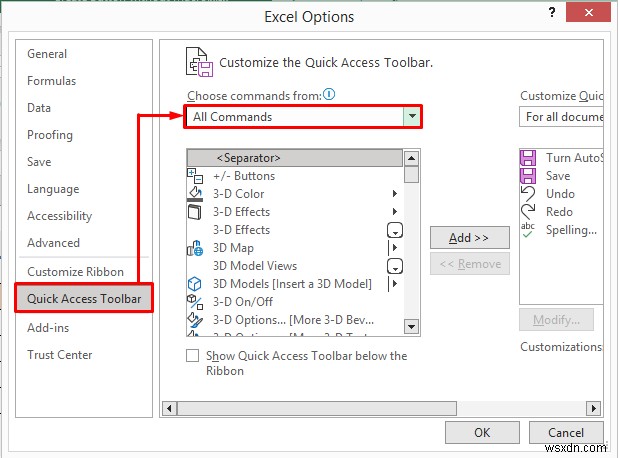
Task: Expand the first 3-D Effects submenu arrow
Action: (x=395, y=212)
